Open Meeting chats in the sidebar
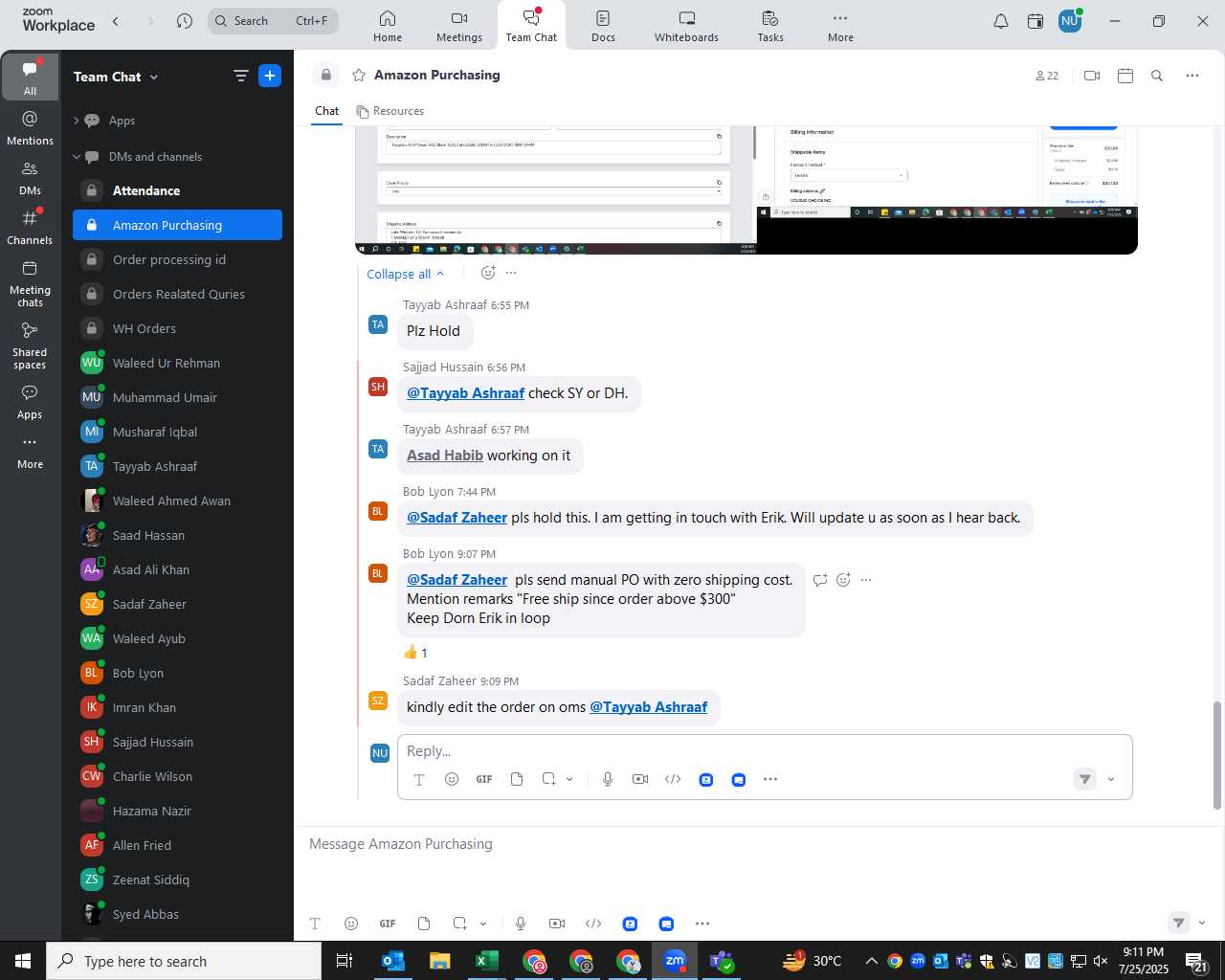Screen dimensions: 1225x980 [30, 283]
